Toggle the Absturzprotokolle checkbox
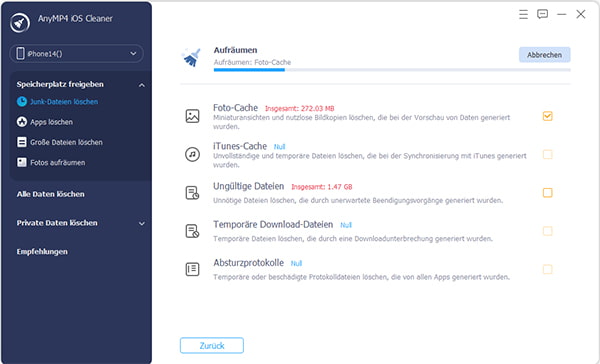The image size is (600, 364). [548, 269]
